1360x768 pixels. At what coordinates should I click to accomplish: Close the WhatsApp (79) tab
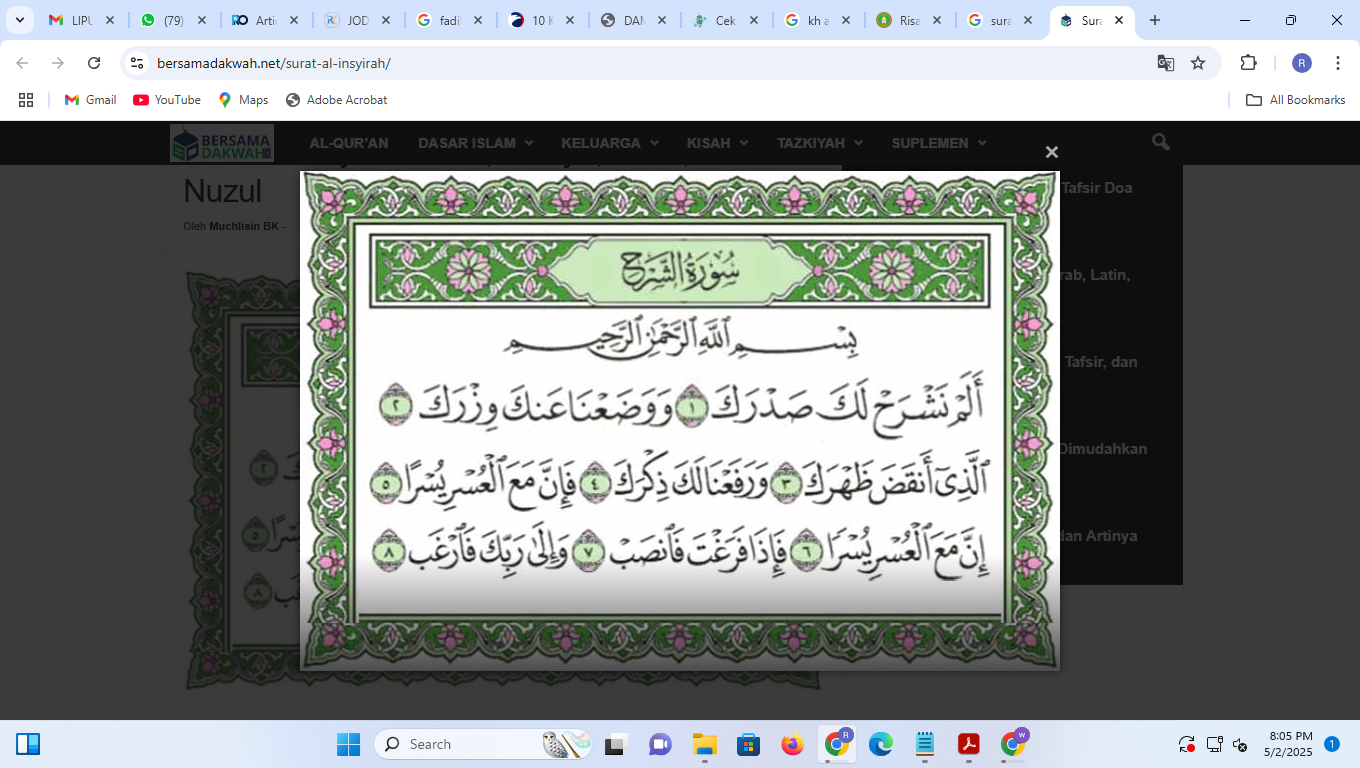(x=202, y=20)
